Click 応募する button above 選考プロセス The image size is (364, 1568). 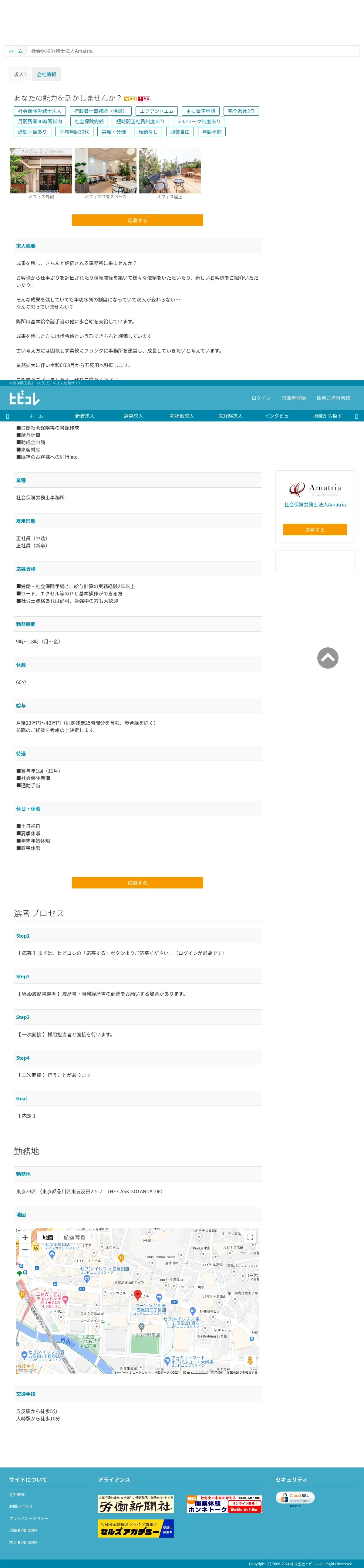pos(137,883)
